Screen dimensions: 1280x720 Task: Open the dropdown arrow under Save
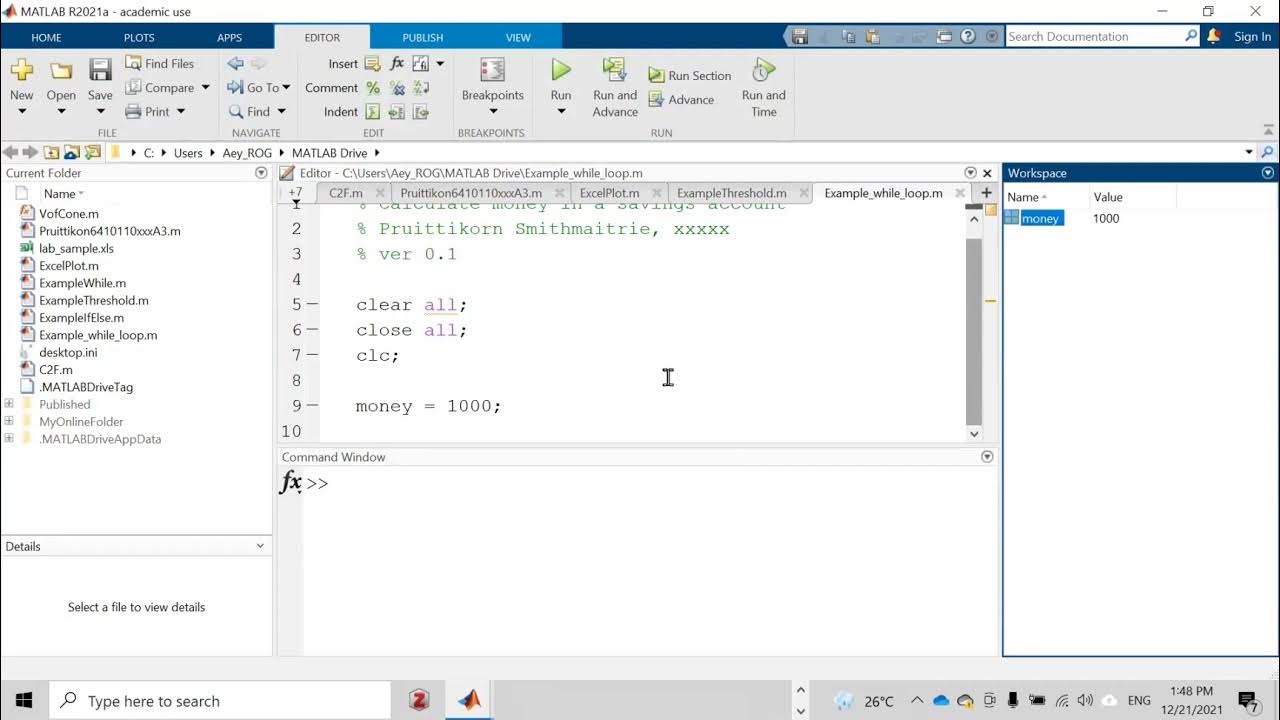(x=100, y=111)
